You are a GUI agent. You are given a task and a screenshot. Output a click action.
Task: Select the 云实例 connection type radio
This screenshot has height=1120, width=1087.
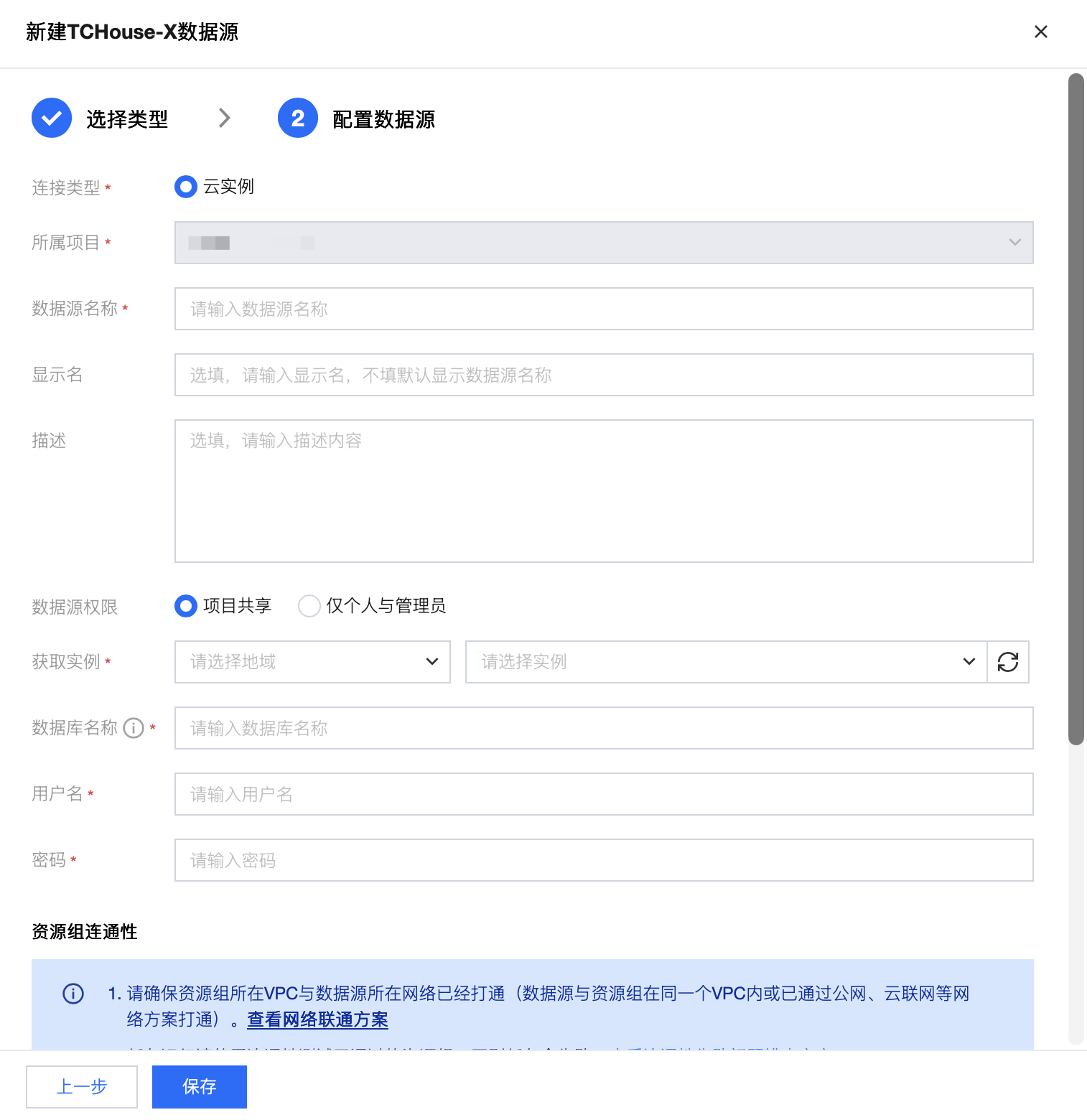tap(186, 187)
